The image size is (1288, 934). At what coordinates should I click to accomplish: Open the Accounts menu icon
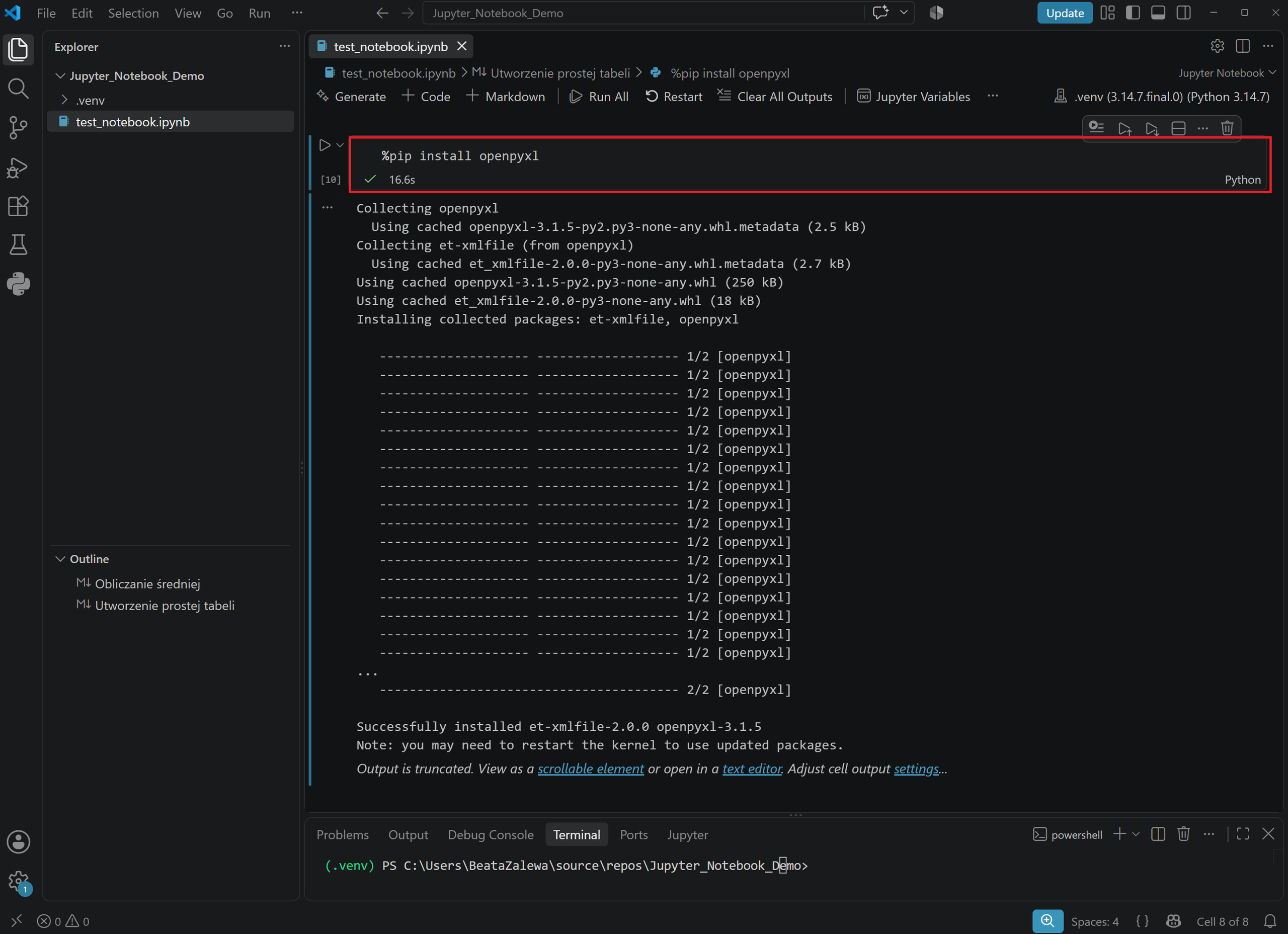18,841
